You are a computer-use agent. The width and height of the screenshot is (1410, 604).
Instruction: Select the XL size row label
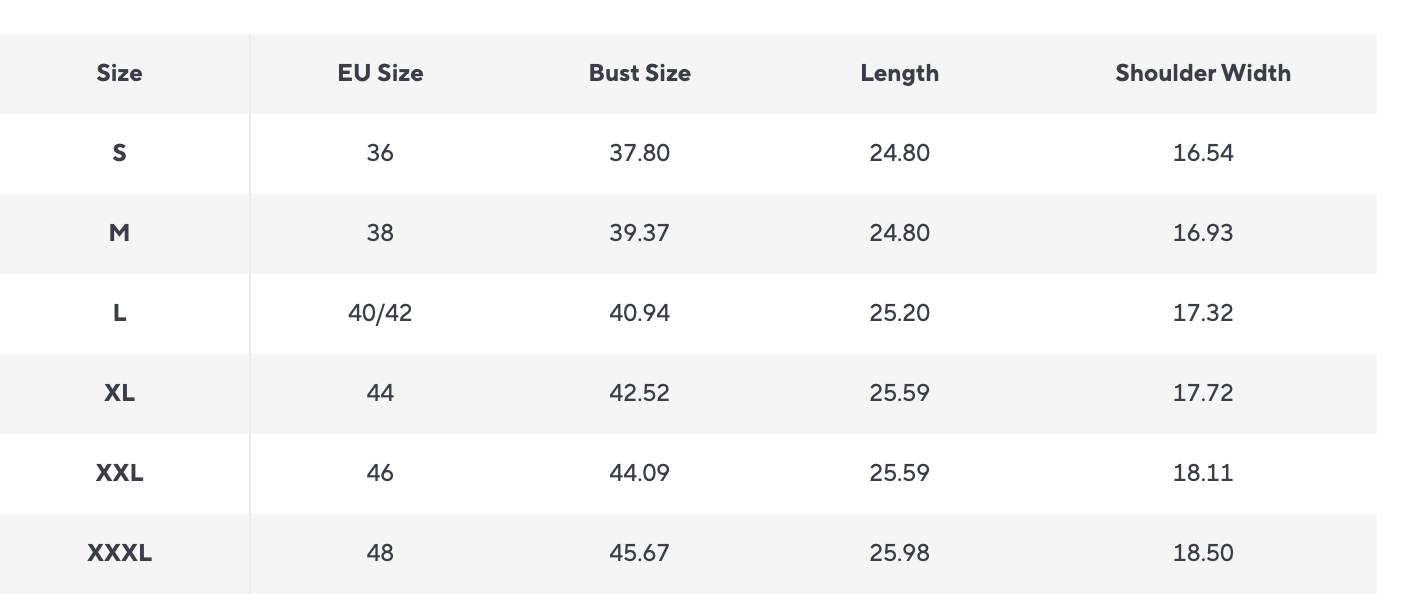coord(119,393)
